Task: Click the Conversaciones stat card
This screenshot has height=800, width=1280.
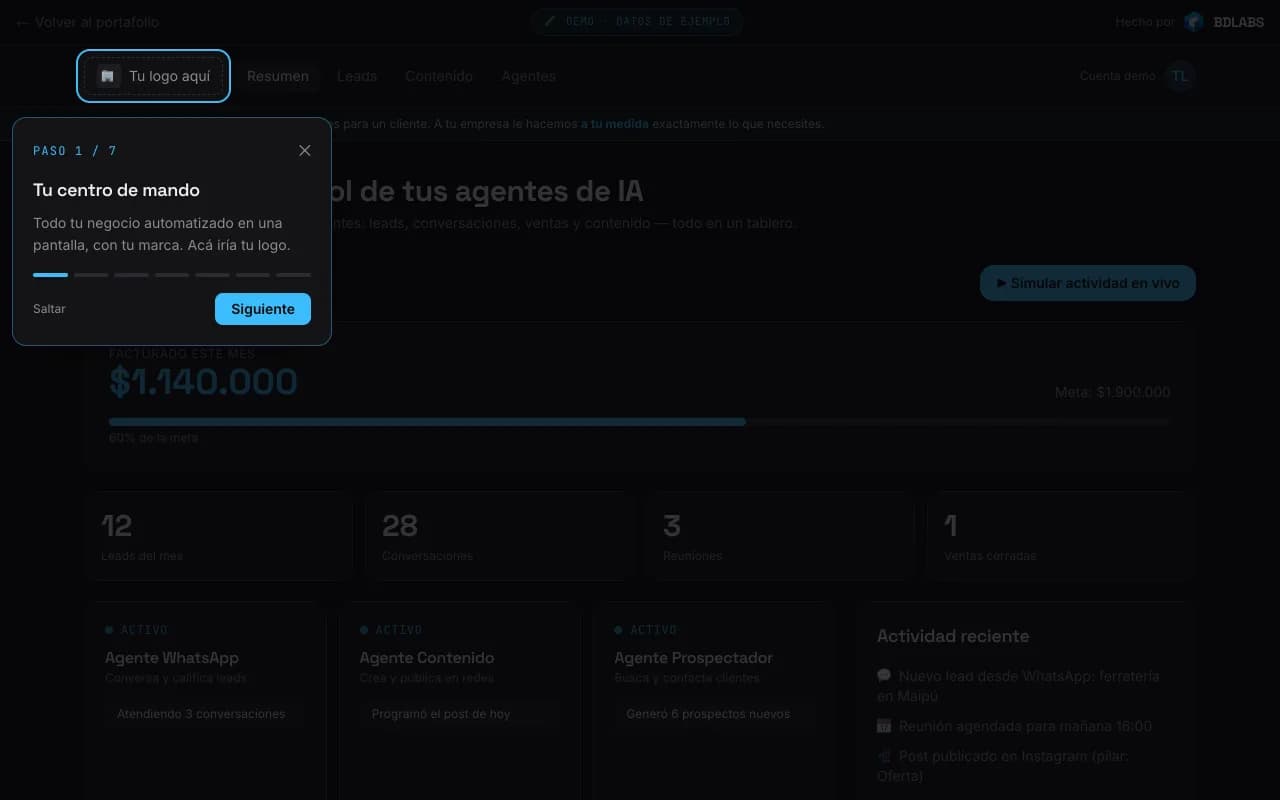Action: tap(500, 536)
